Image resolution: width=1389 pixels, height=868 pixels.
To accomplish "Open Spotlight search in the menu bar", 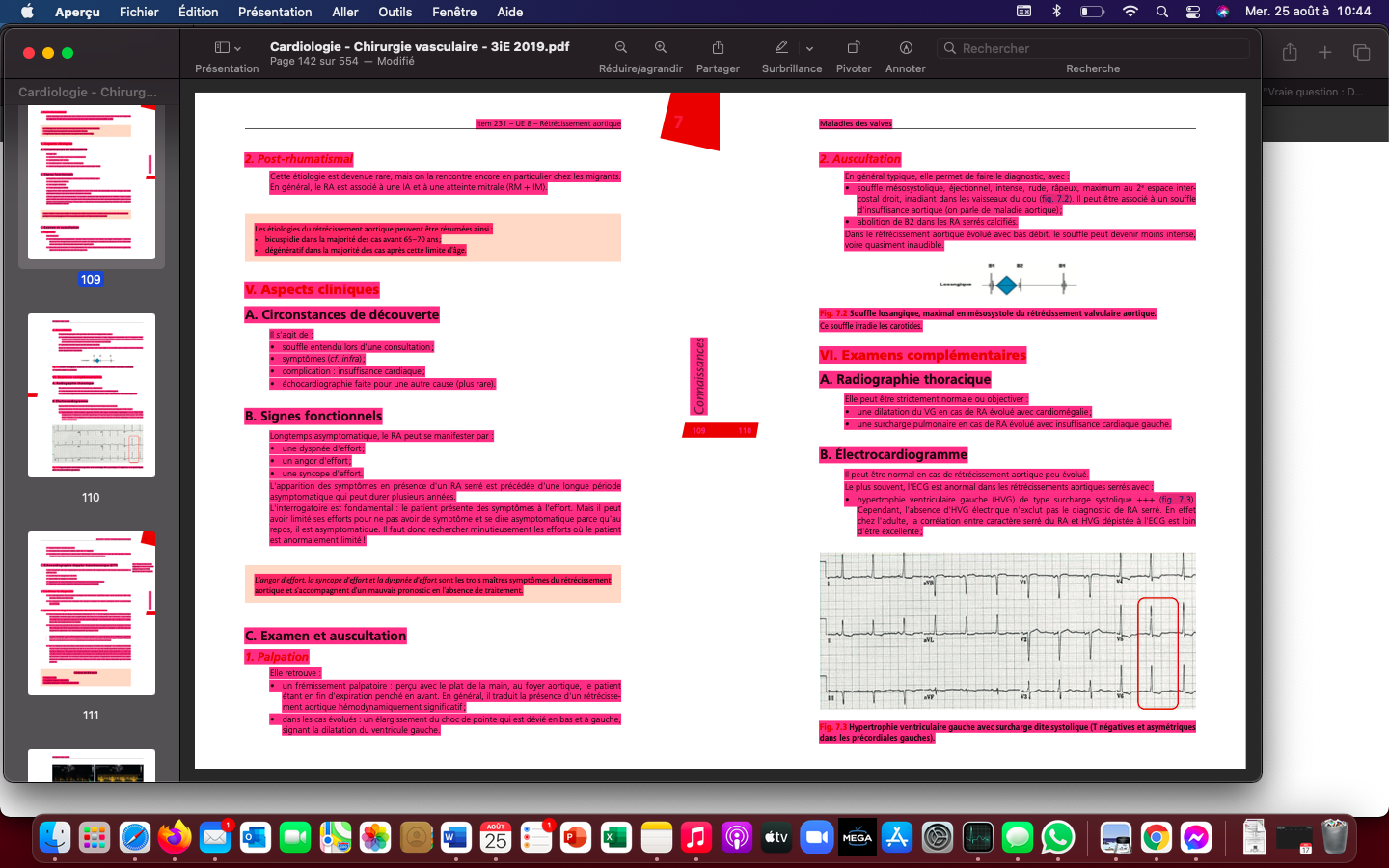I will (x=1162, y=12).
